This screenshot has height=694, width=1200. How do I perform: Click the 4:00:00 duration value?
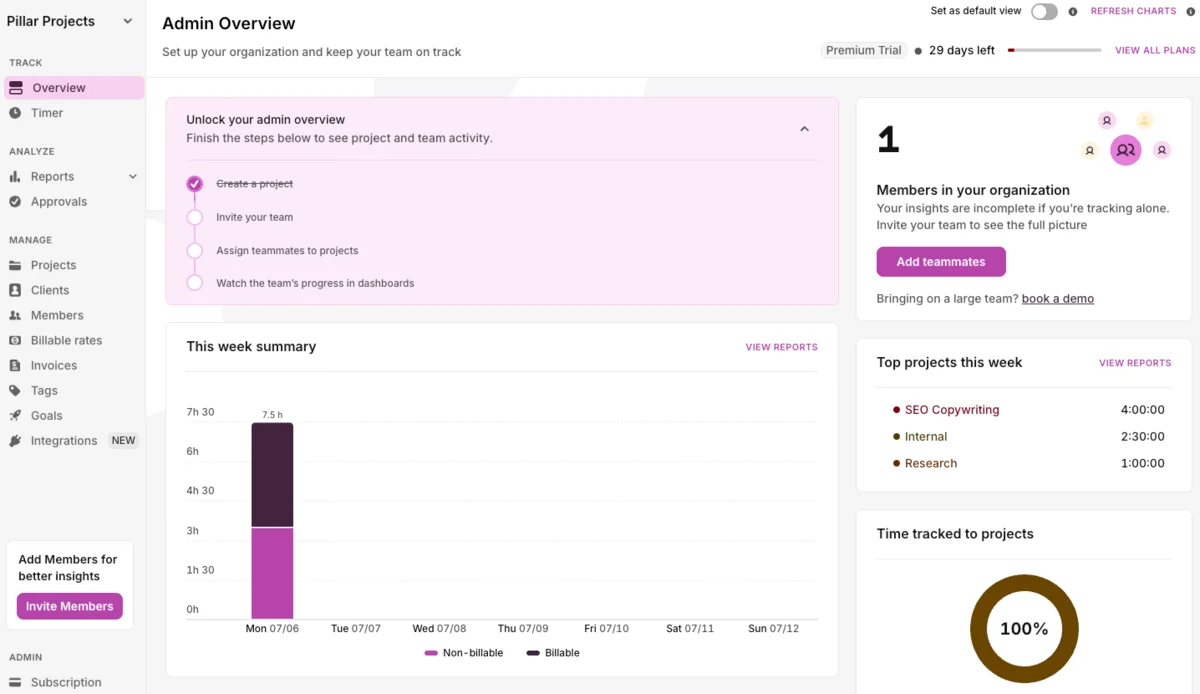[1143, 410]
